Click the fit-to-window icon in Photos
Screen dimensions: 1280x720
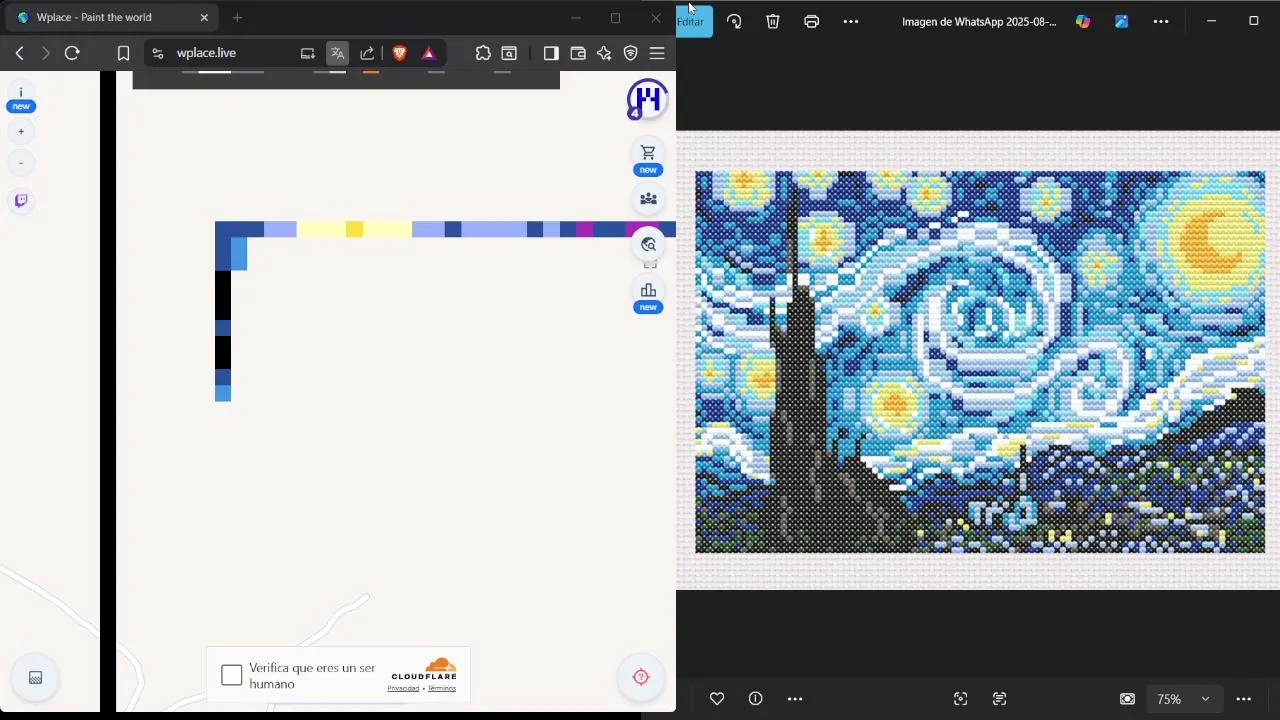point(1128,699)
